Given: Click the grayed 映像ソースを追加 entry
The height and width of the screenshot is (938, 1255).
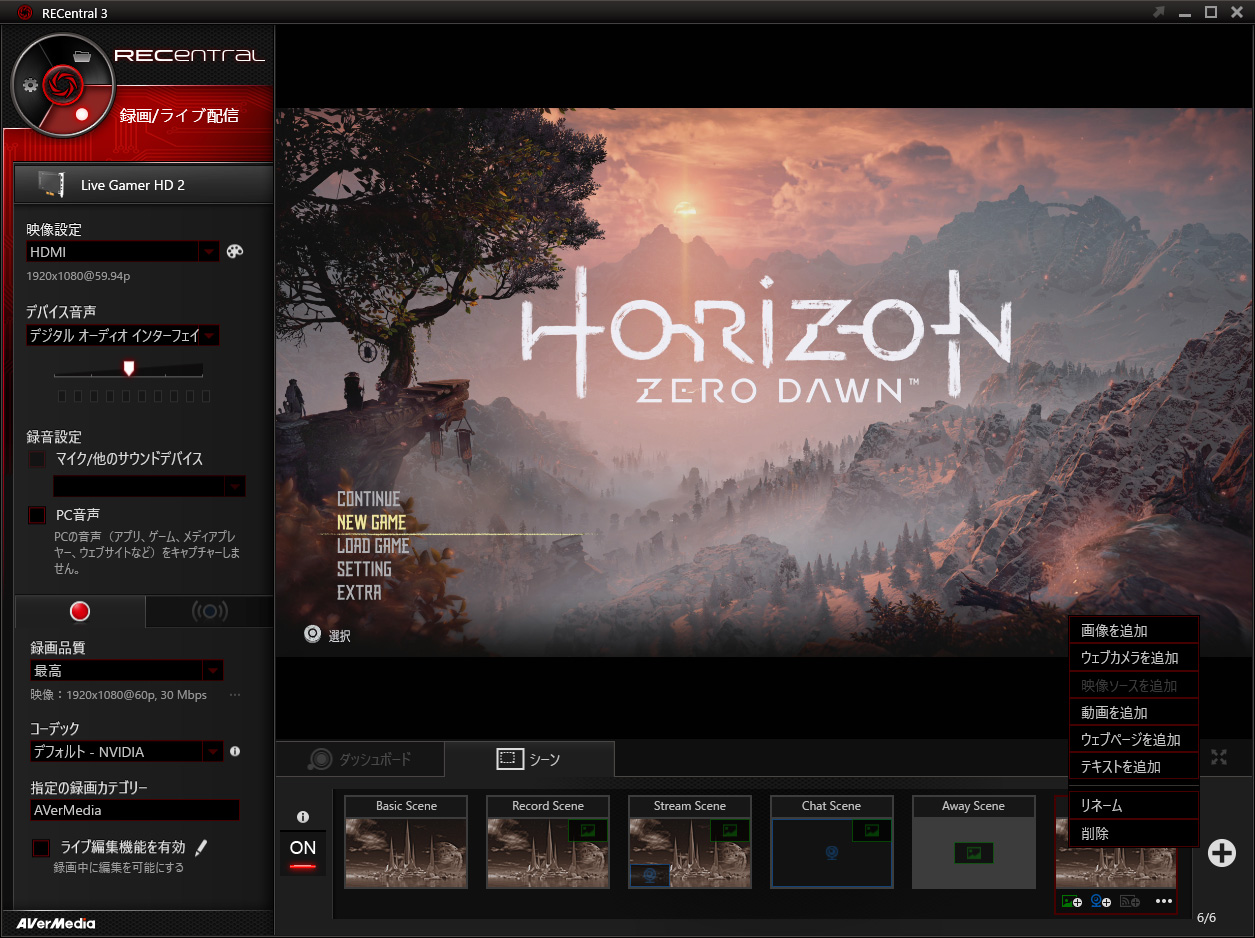Looking at the screenshot, I should pyautogui.click(x=1133, y=686).
